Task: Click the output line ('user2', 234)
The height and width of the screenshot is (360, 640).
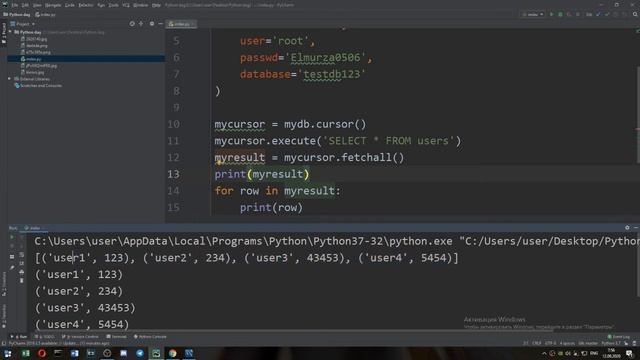Action: pos(79,291)
